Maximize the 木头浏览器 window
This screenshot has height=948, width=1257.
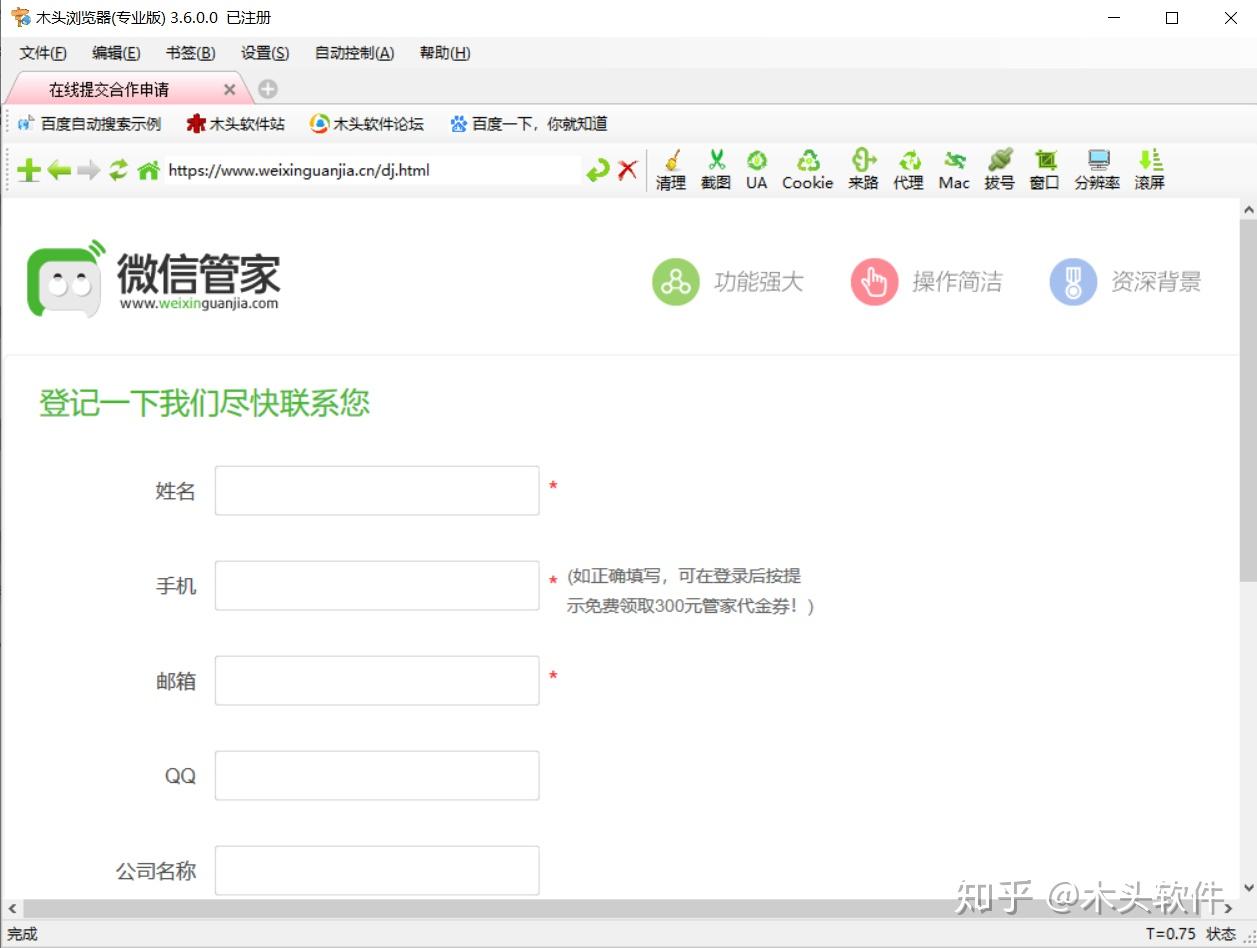[1172, 18]
